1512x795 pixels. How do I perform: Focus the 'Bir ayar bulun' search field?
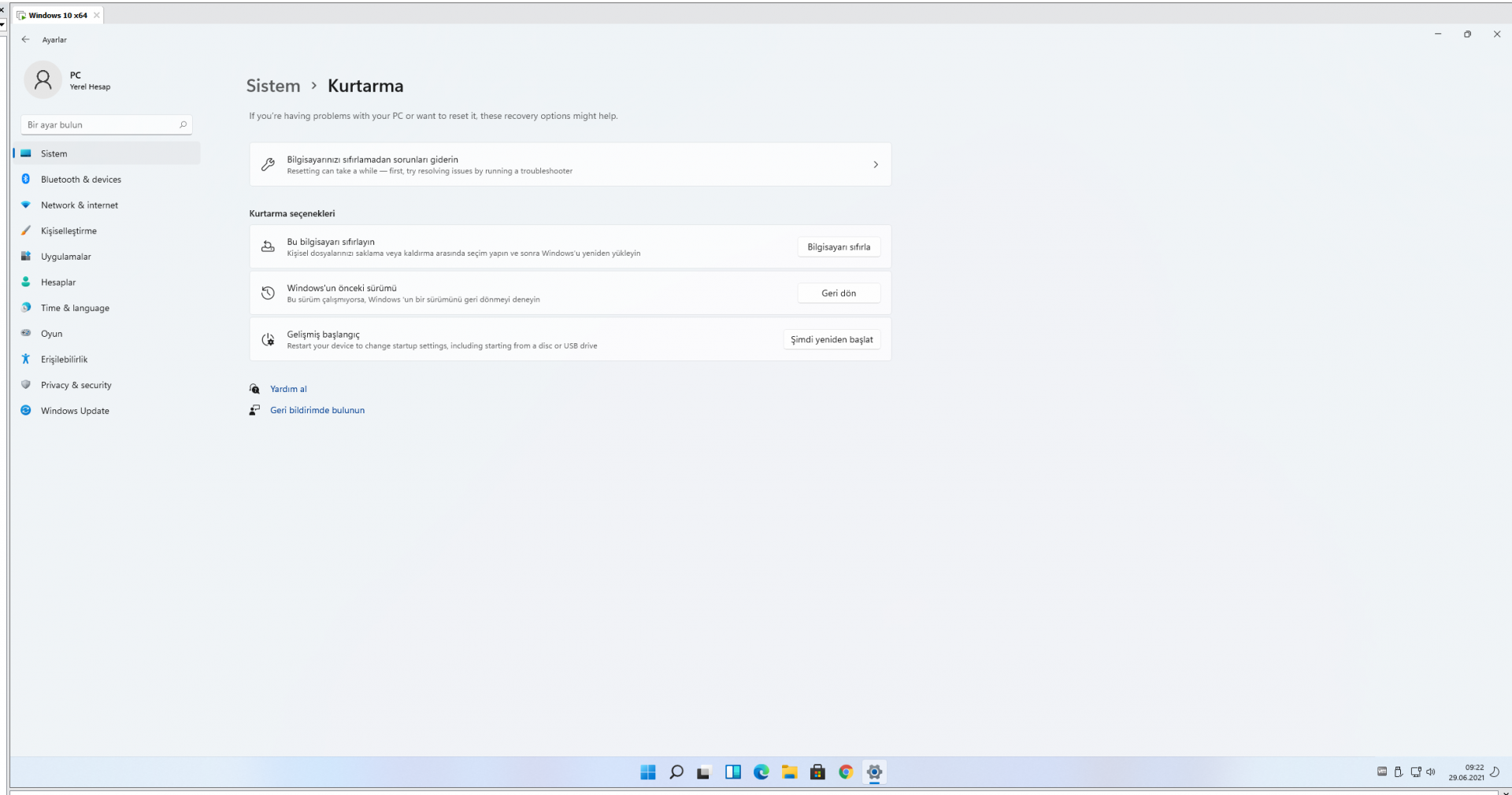pos(106,124)
